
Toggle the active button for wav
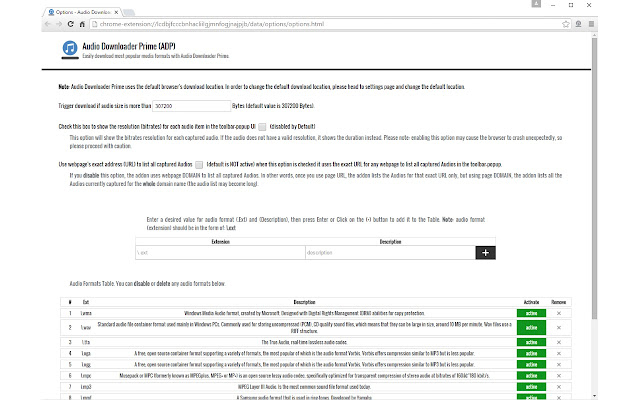pyautogui.click(x=531, y=328)
